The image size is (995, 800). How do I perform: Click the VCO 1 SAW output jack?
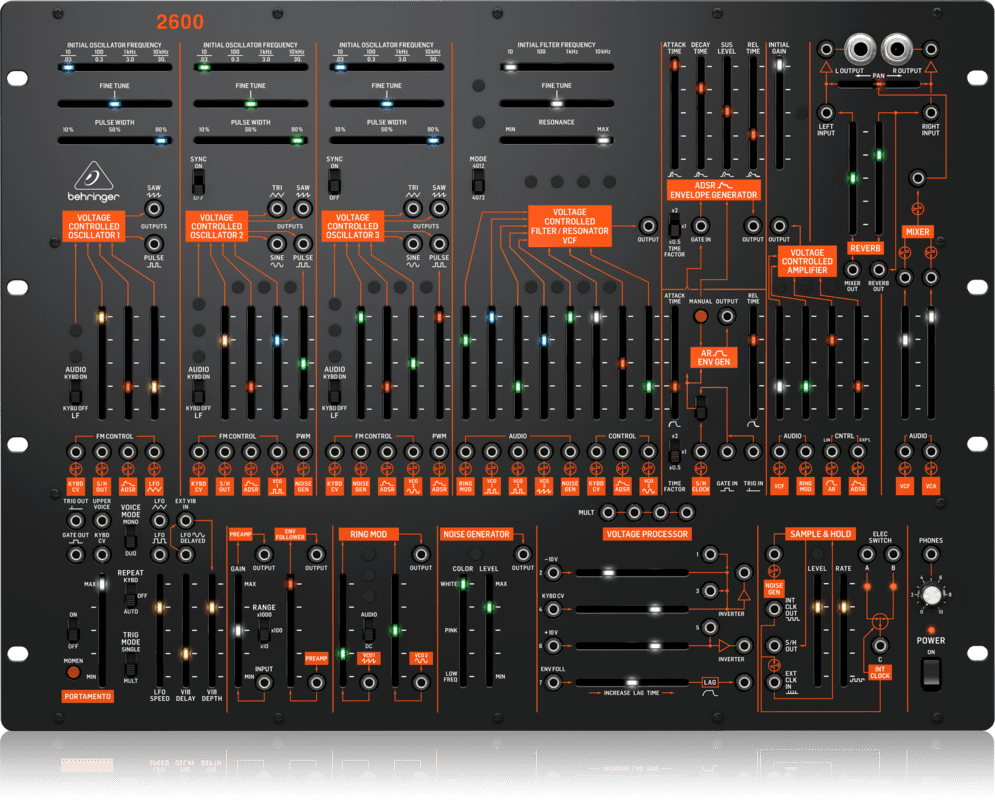[x=154, y=209]
